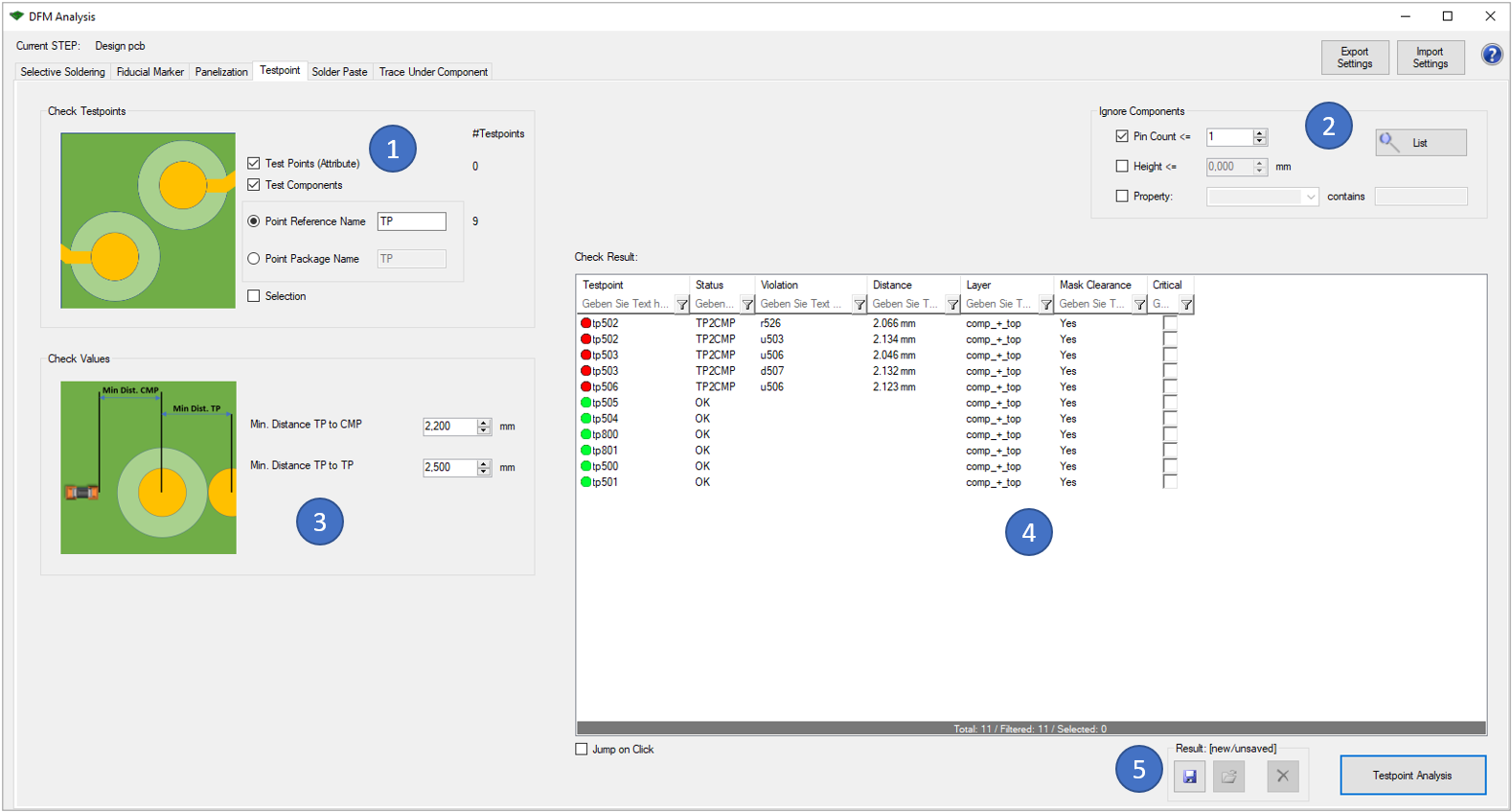The height and width of the screenshot is (812, 1512).
Task: Click the blue help question mark icon
Action: click(1492, 55)
